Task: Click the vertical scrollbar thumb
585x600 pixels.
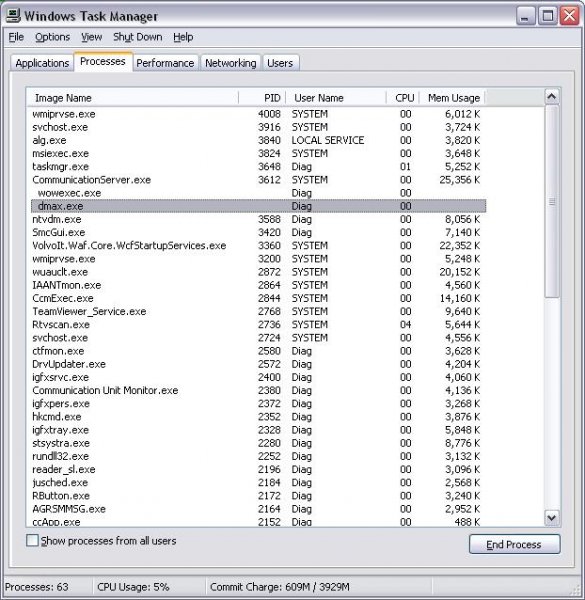Action: point(551,201)
